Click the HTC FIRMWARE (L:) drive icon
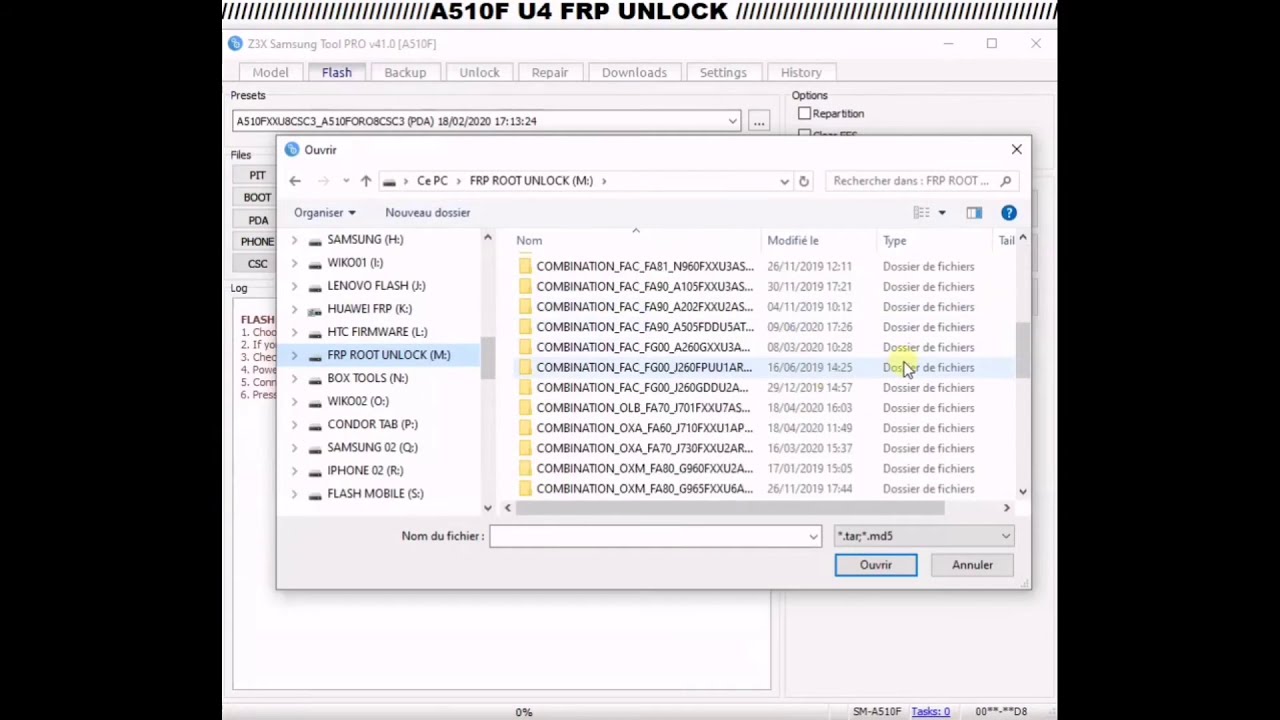This screenshot has height=720, width=1280. click(315, 332)
